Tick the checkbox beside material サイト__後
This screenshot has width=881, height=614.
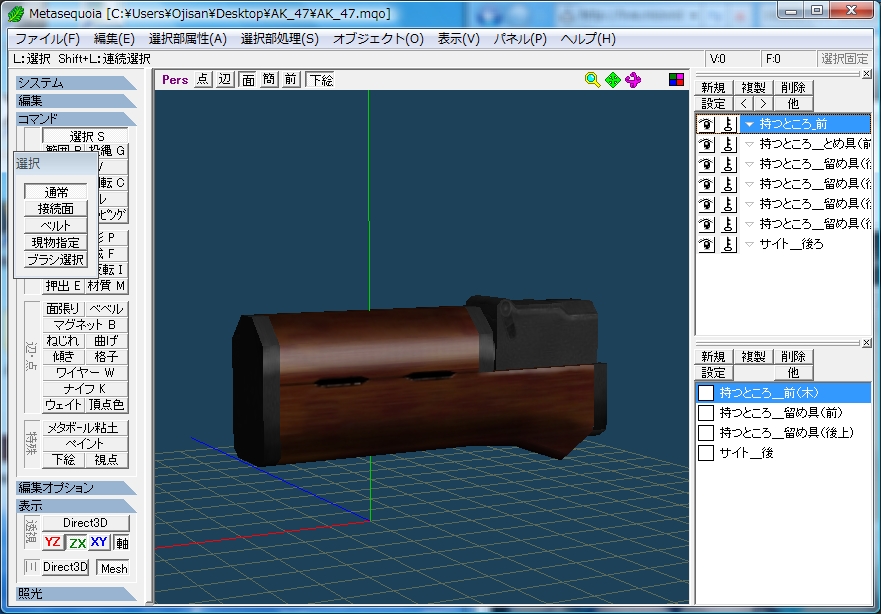(x=706, y=453)
